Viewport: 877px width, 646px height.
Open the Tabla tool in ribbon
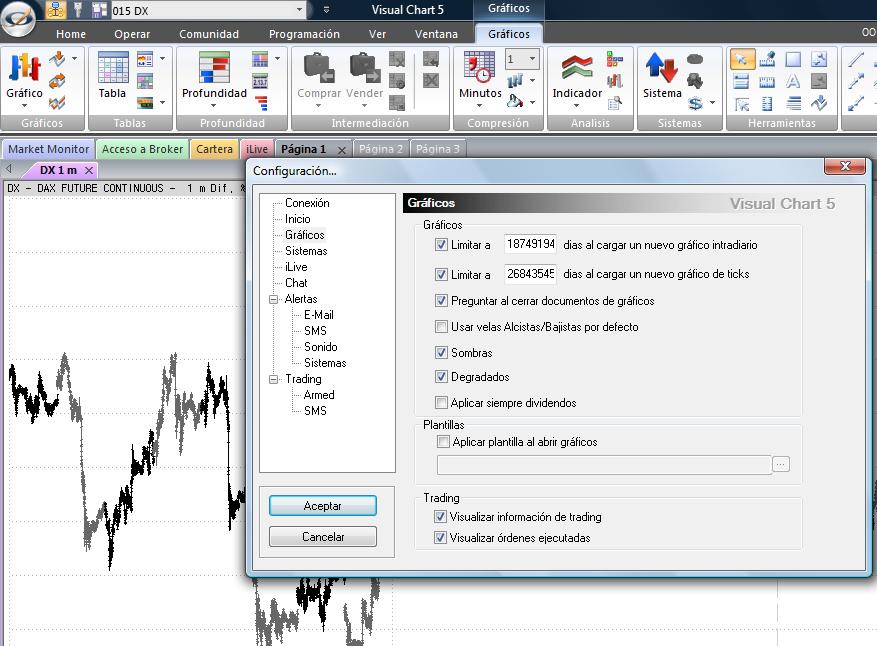[x=112, y=69]
